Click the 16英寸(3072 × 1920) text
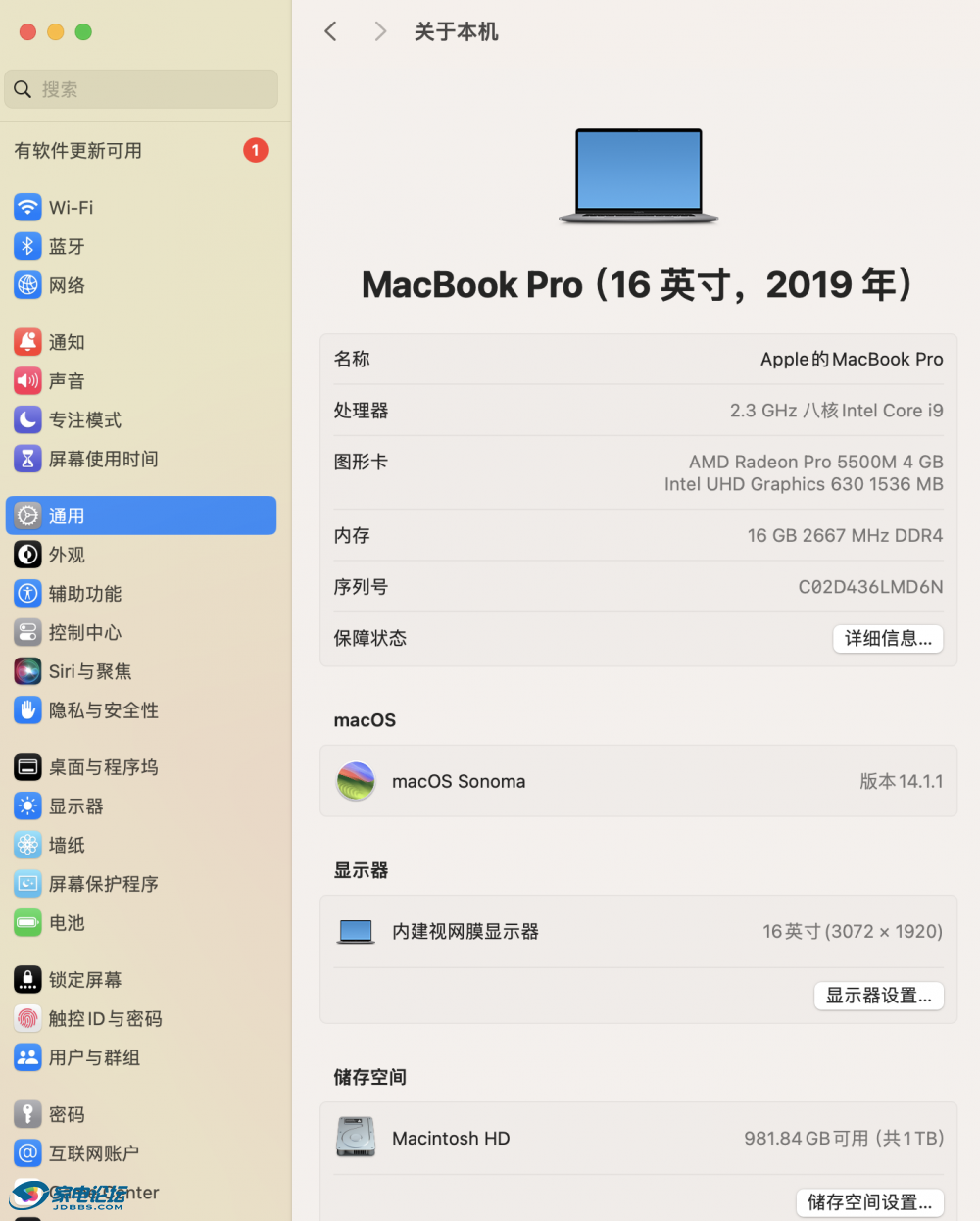This screenshot has height=1221, width=980. coord(853,932)
